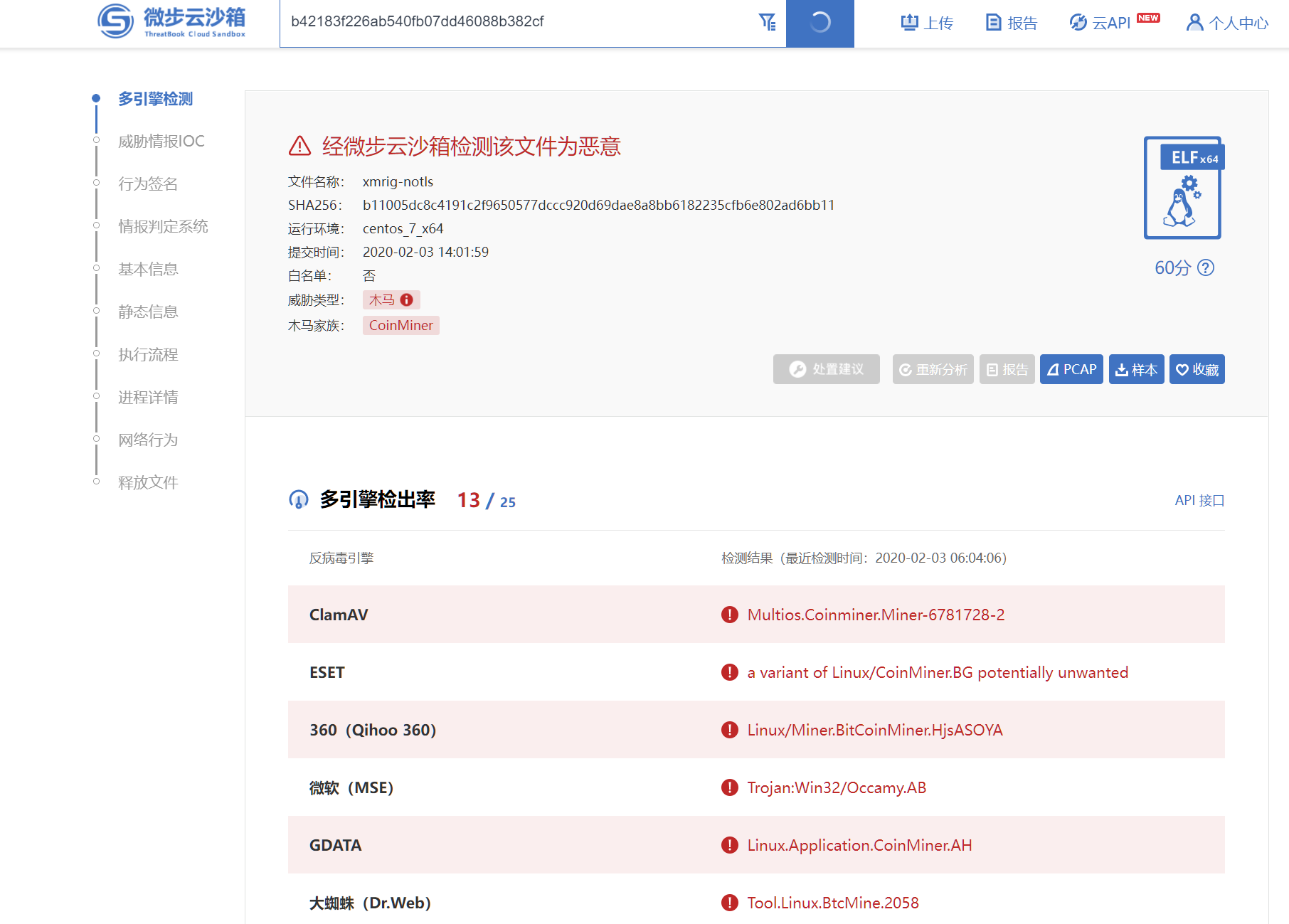
Task: Click the ClamAV engine name
Action: pyautogui.click(x=339, y=615)
